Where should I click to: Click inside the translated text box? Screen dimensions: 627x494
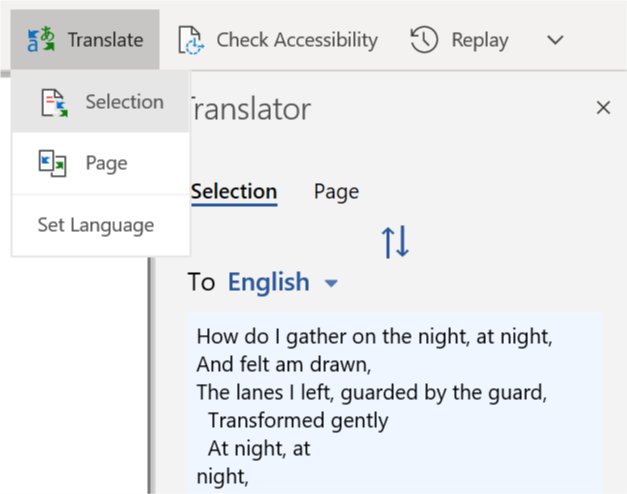tap(395, 400)
